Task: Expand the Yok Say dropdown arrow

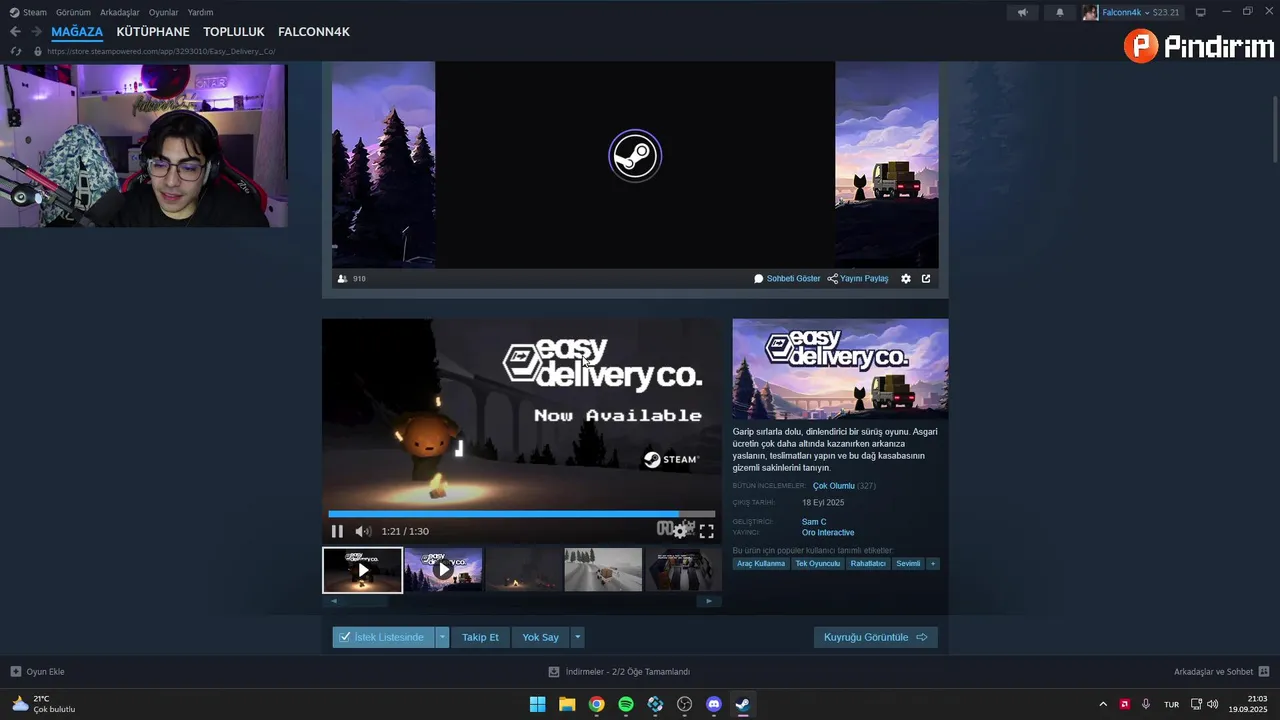Action: pos(577,637)
